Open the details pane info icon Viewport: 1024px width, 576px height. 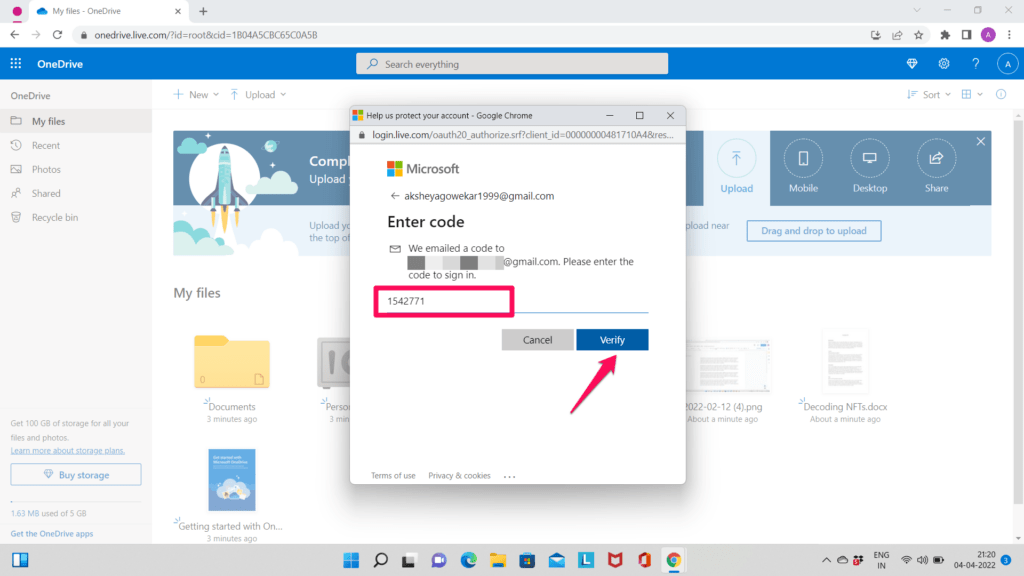[1001, 94]
